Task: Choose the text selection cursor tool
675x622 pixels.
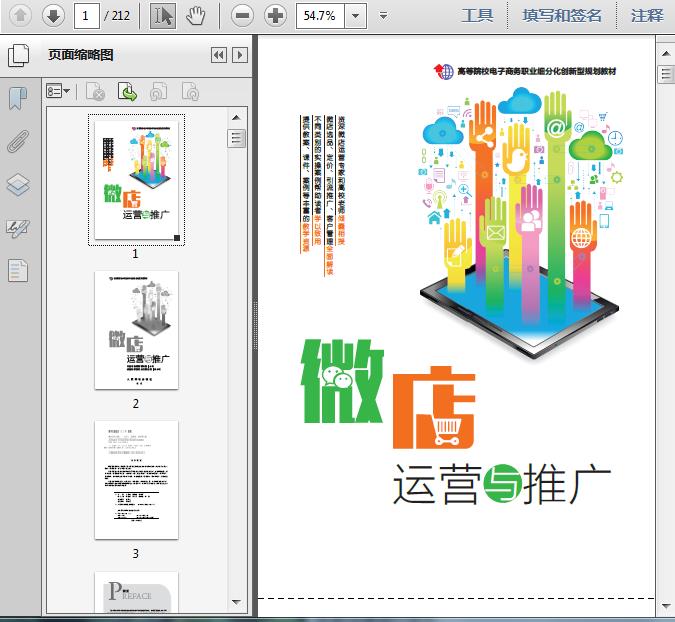Action: tap(163, 16)
